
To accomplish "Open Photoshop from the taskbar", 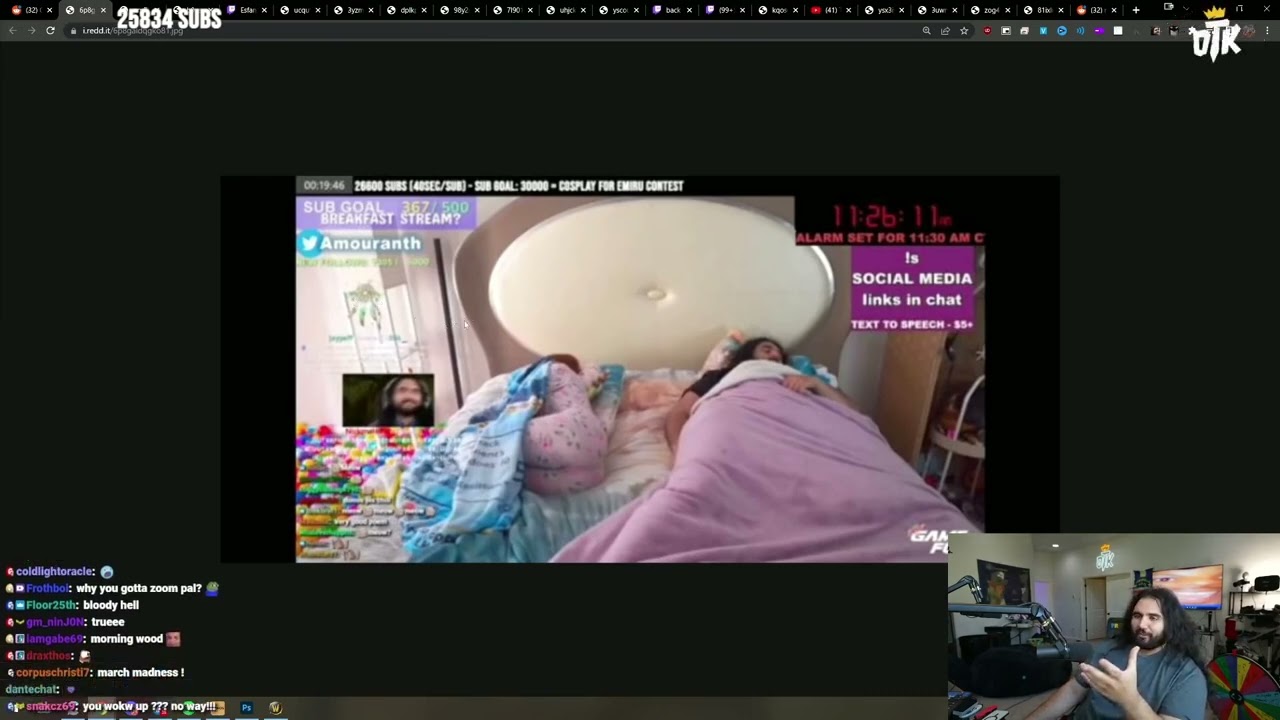I will pos(246,708).
